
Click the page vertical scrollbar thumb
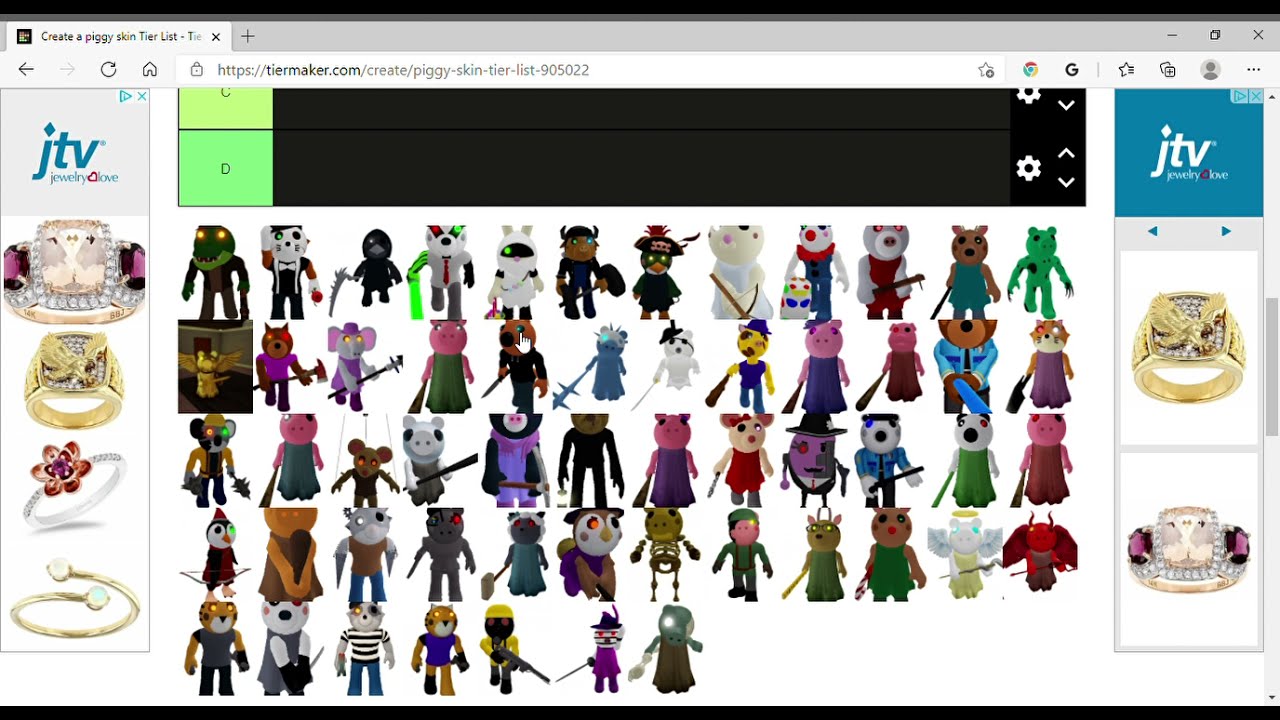pyautogui.click(x=1271, y=366)
